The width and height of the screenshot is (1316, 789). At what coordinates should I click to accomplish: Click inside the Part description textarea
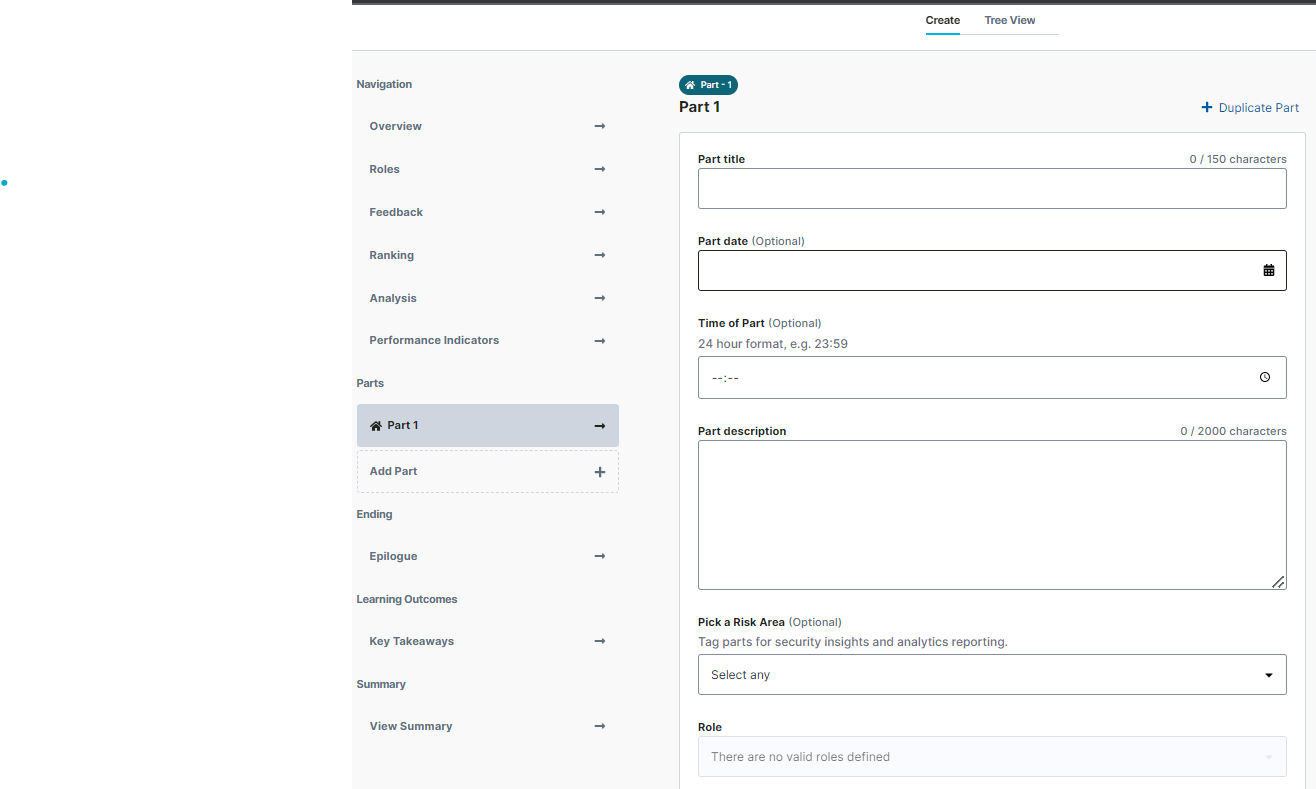pyautogui.click(x=991, y=514)
